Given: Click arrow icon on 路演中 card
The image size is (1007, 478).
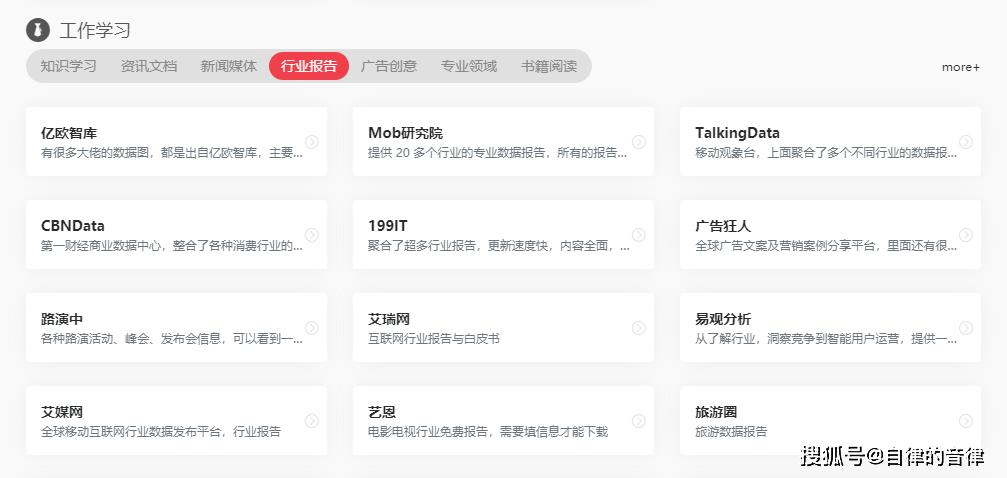Looking at the screenshot, I should (311, 328).
